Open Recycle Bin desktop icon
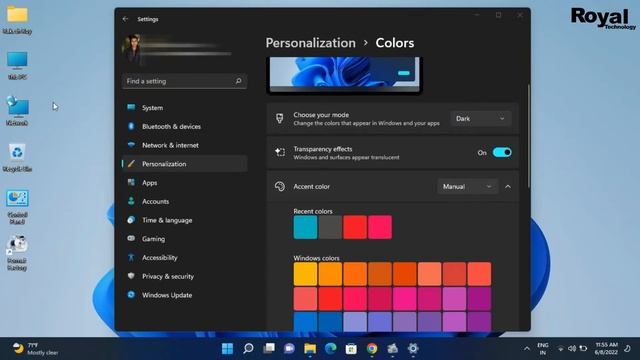Screen dimensions: 640x360 point(17,158)
